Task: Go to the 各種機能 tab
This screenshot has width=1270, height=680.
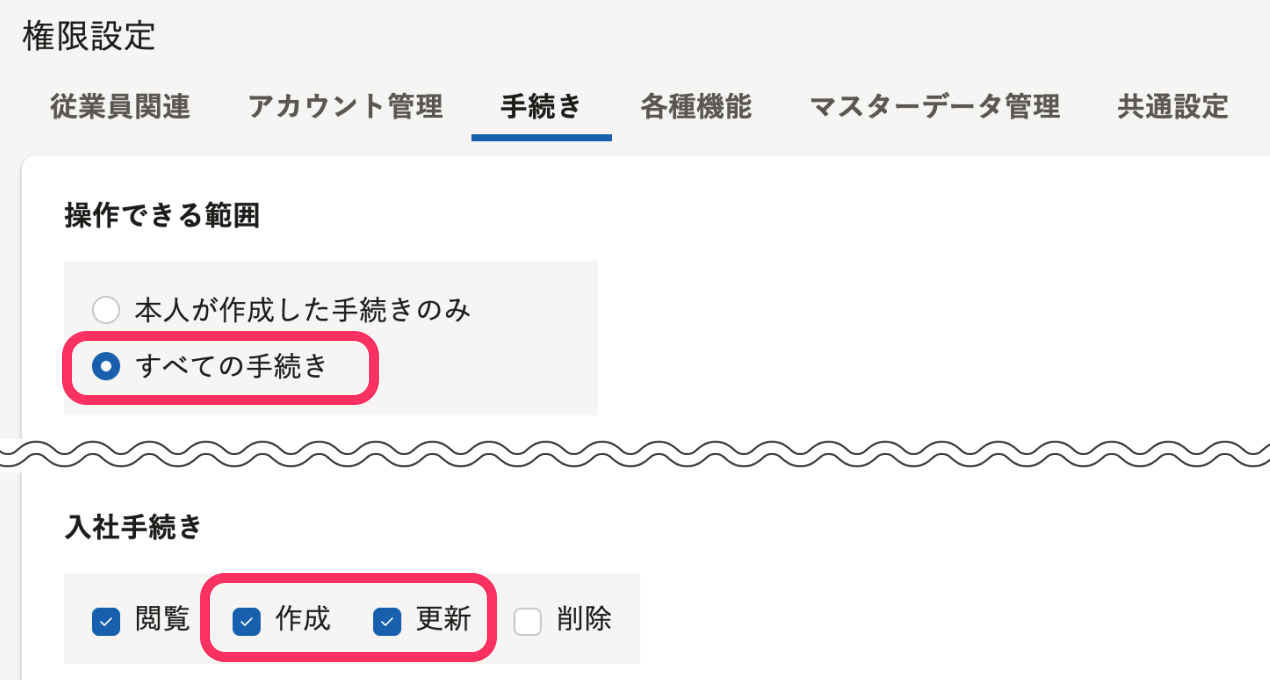Action: point(696,107)
